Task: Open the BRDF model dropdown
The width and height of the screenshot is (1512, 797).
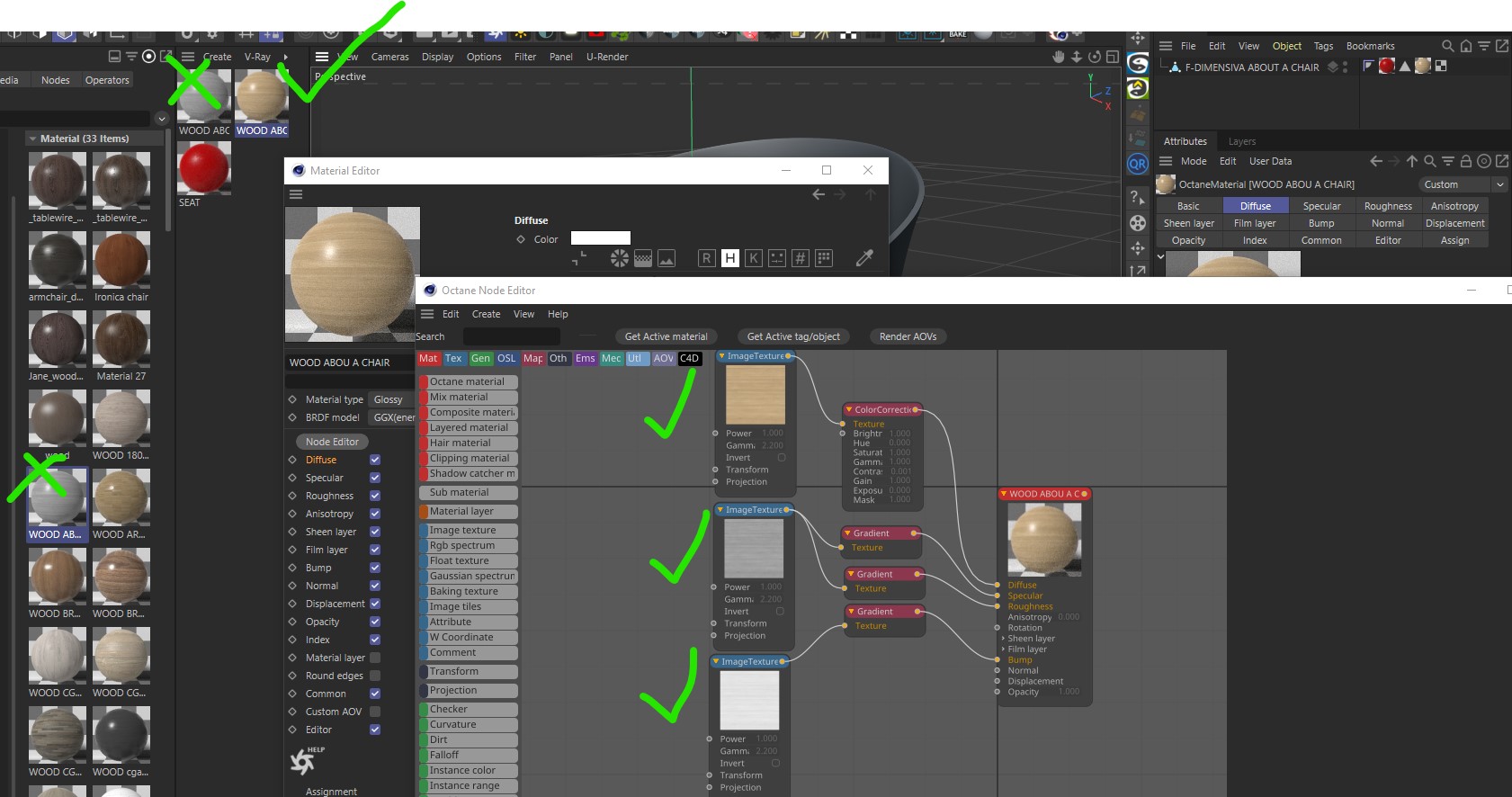Action: [392, 417]
